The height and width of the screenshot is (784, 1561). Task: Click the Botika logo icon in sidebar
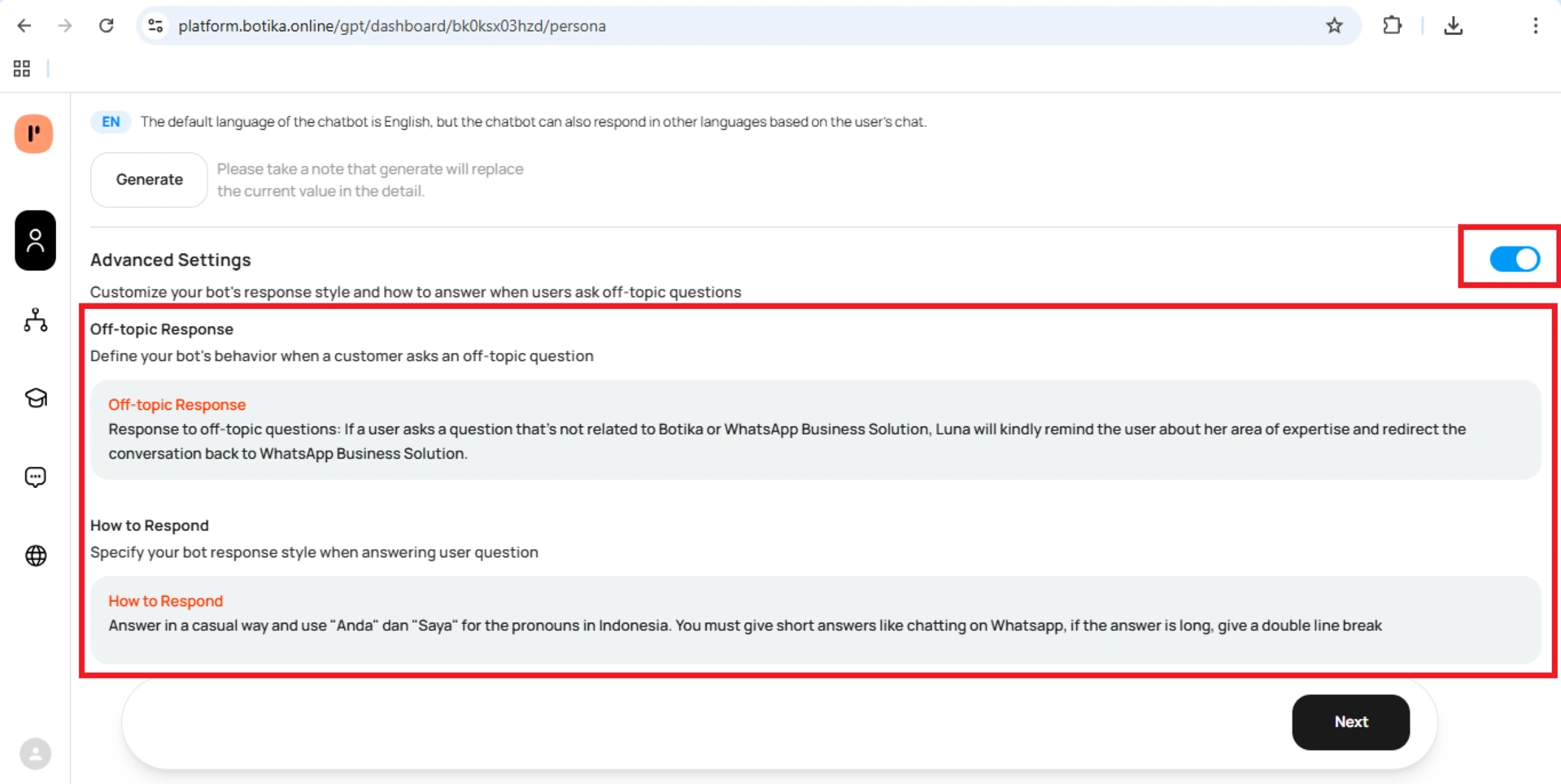34,134
